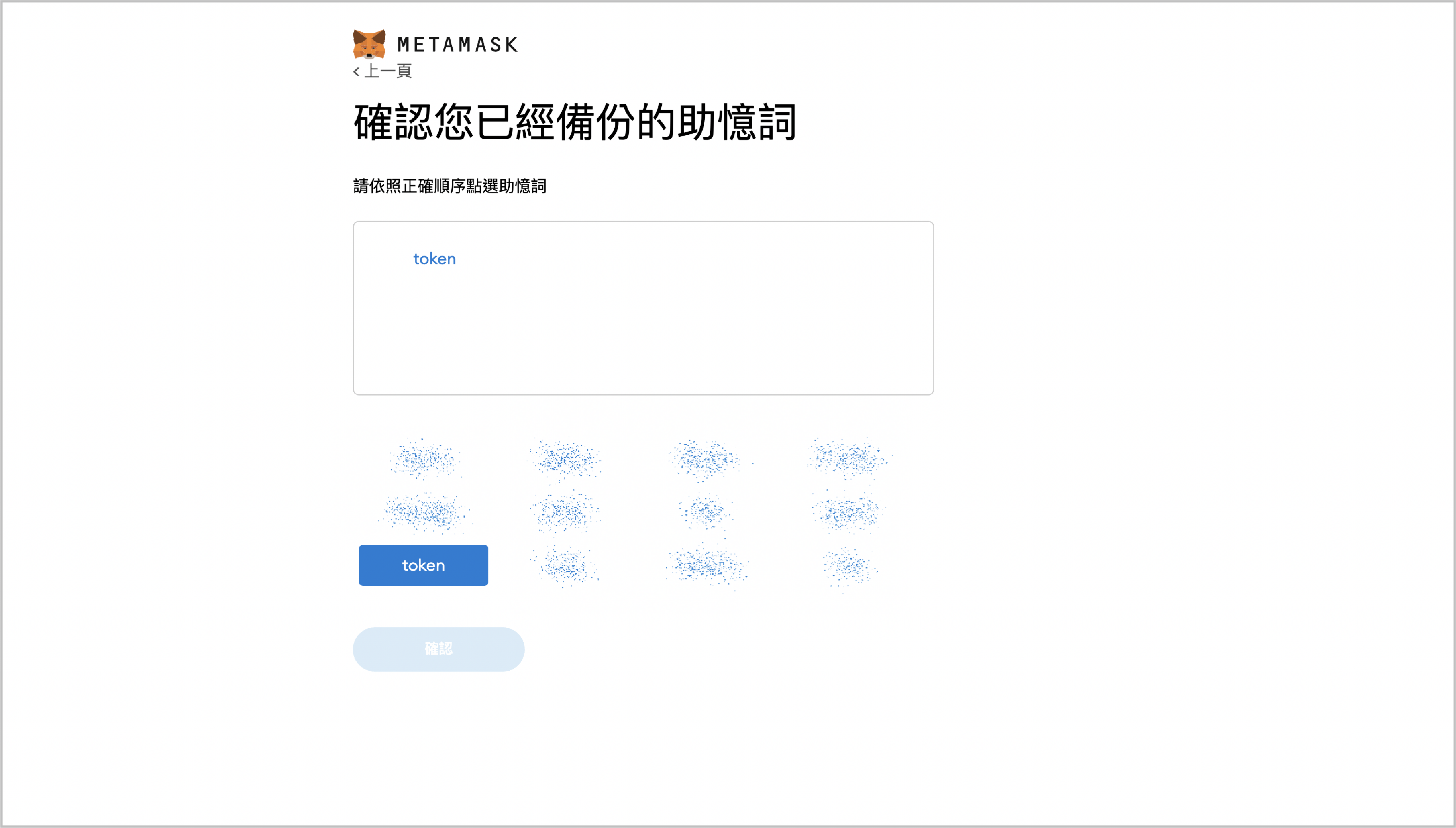The height and width of the screenshot is (828, 1456).
Task: Select blurred word in top row, second column
Action: coord(565,458)
